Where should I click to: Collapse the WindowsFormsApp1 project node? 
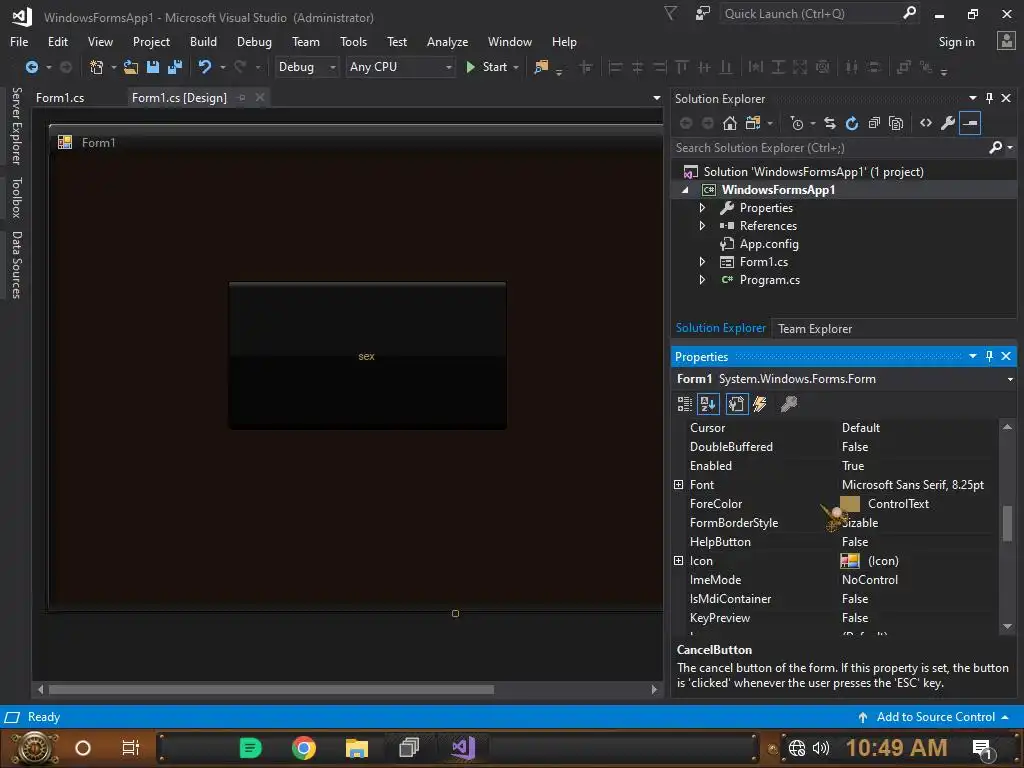pos(685,190)
